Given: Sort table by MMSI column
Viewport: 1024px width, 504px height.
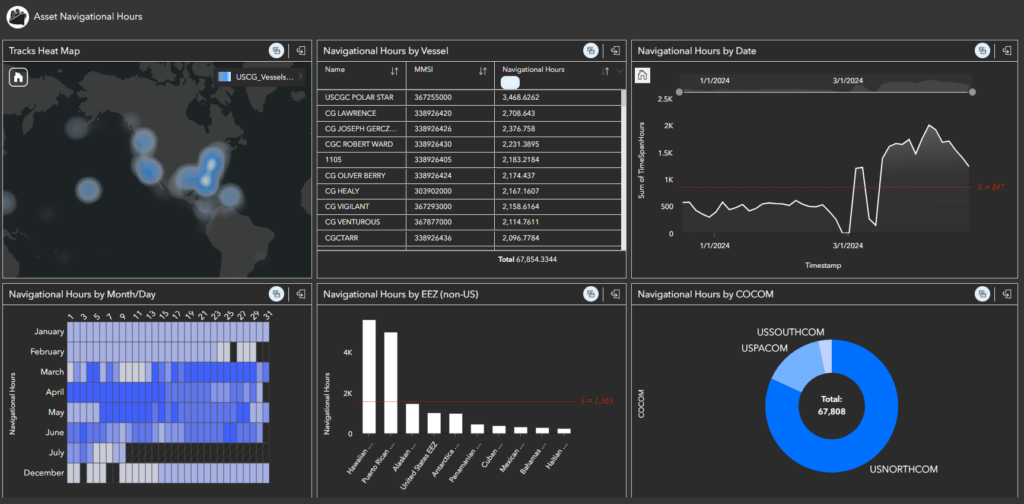Looking at the screenshot, I should point(483,71).
